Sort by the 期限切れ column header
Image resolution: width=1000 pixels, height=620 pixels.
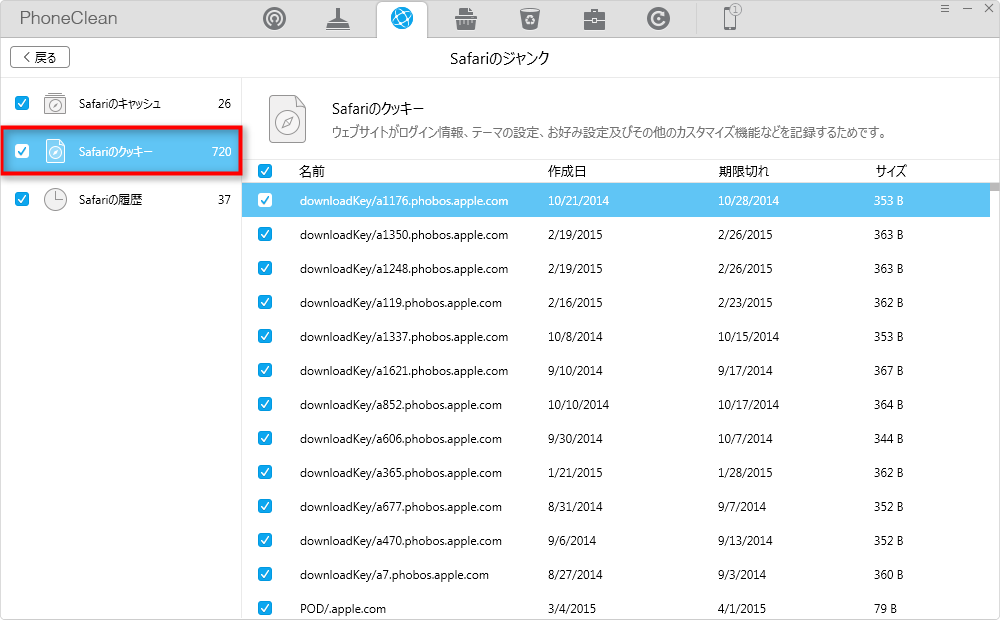[x=744, y=171]
